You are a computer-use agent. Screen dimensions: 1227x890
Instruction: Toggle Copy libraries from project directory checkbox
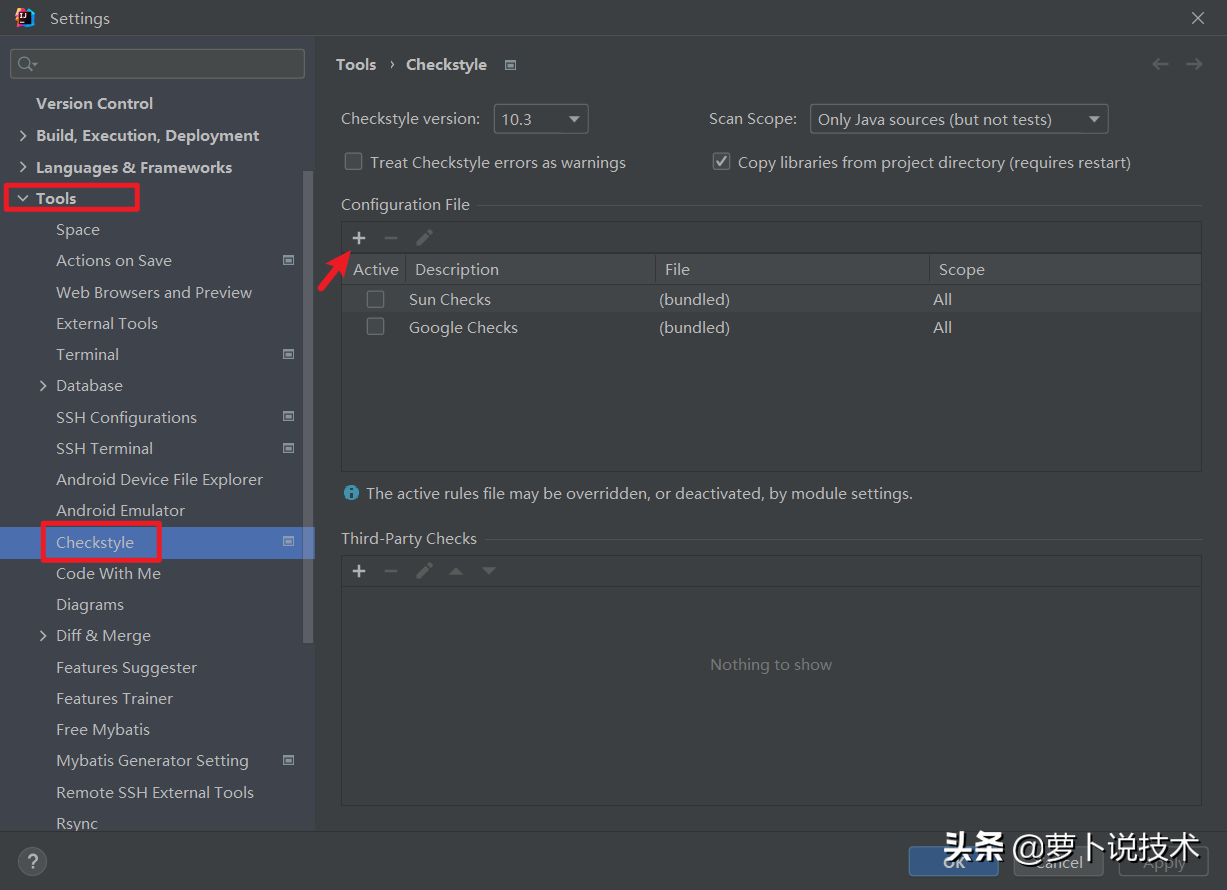tap(721, 161)
